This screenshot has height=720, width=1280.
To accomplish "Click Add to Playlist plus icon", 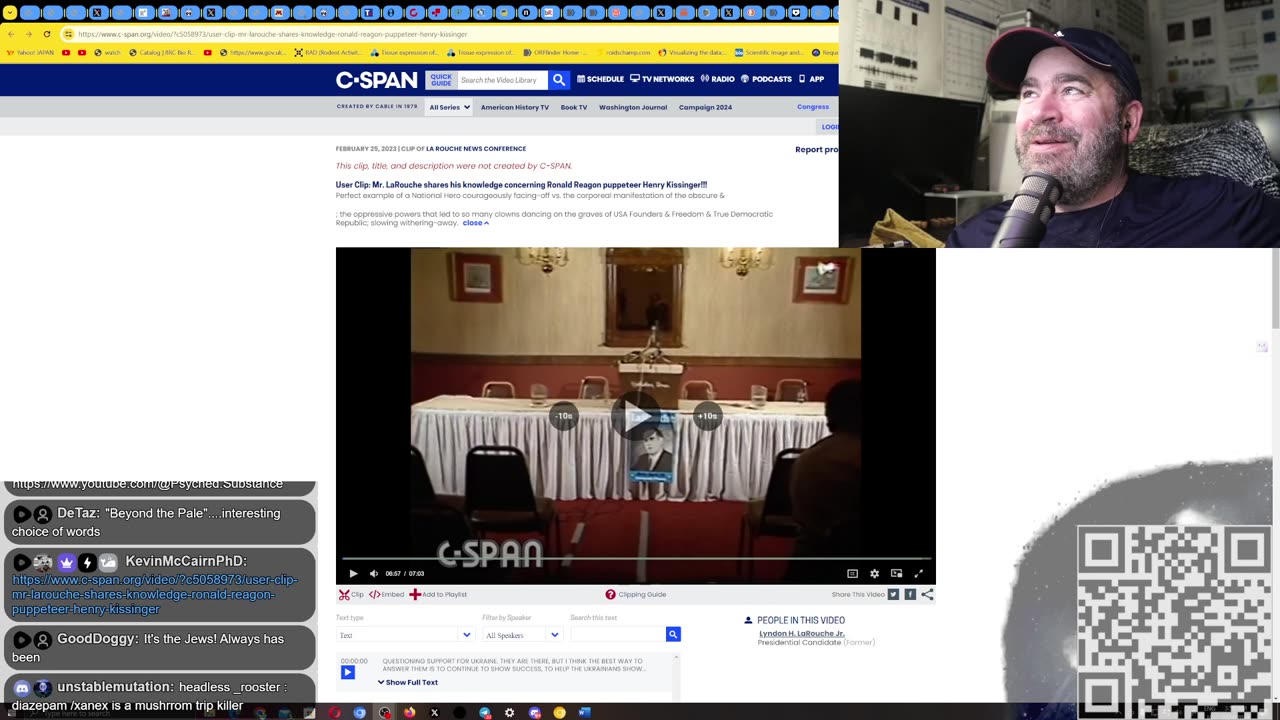I will (x=415, y=594).
